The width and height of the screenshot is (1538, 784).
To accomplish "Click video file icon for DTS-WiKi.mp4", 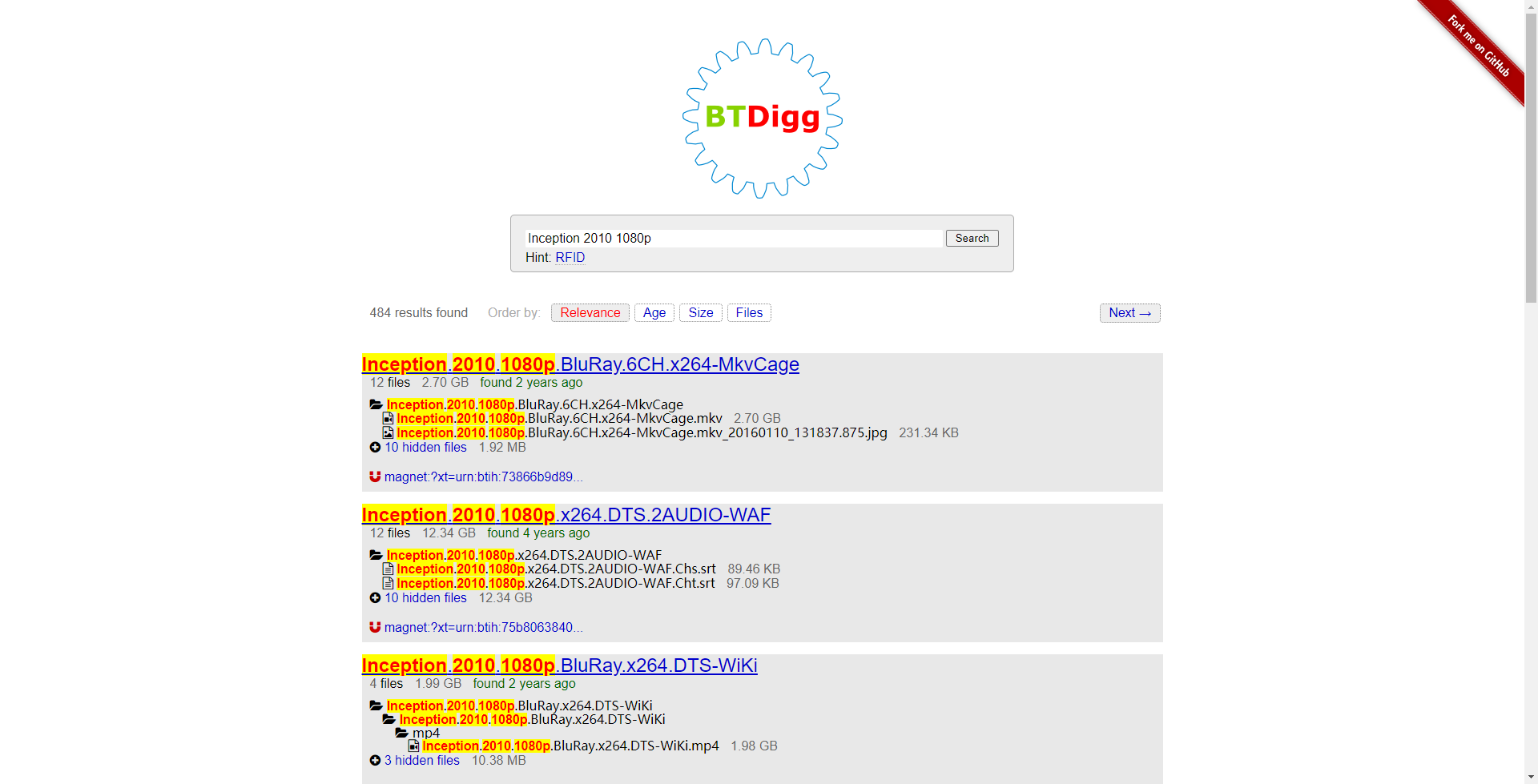I will click(x=414, y=746).
